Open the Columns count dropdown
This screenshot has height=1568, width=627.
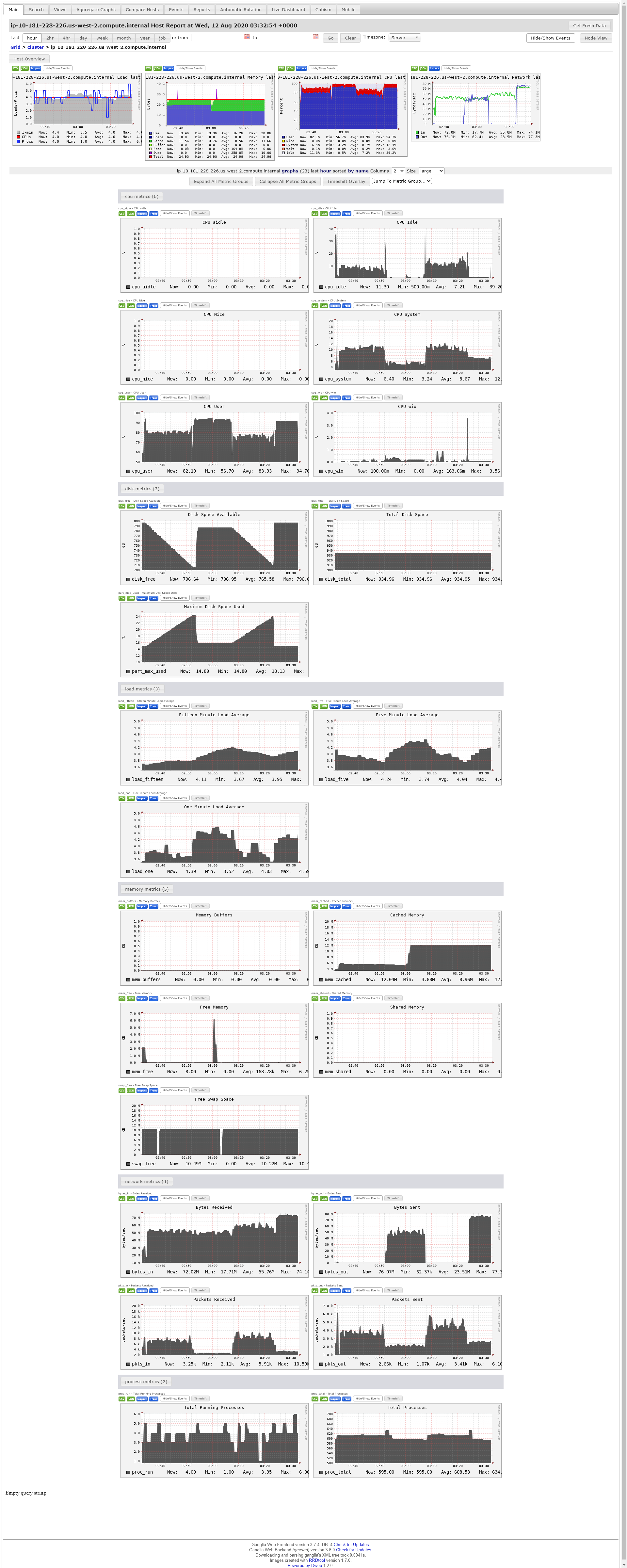point(398,171)
